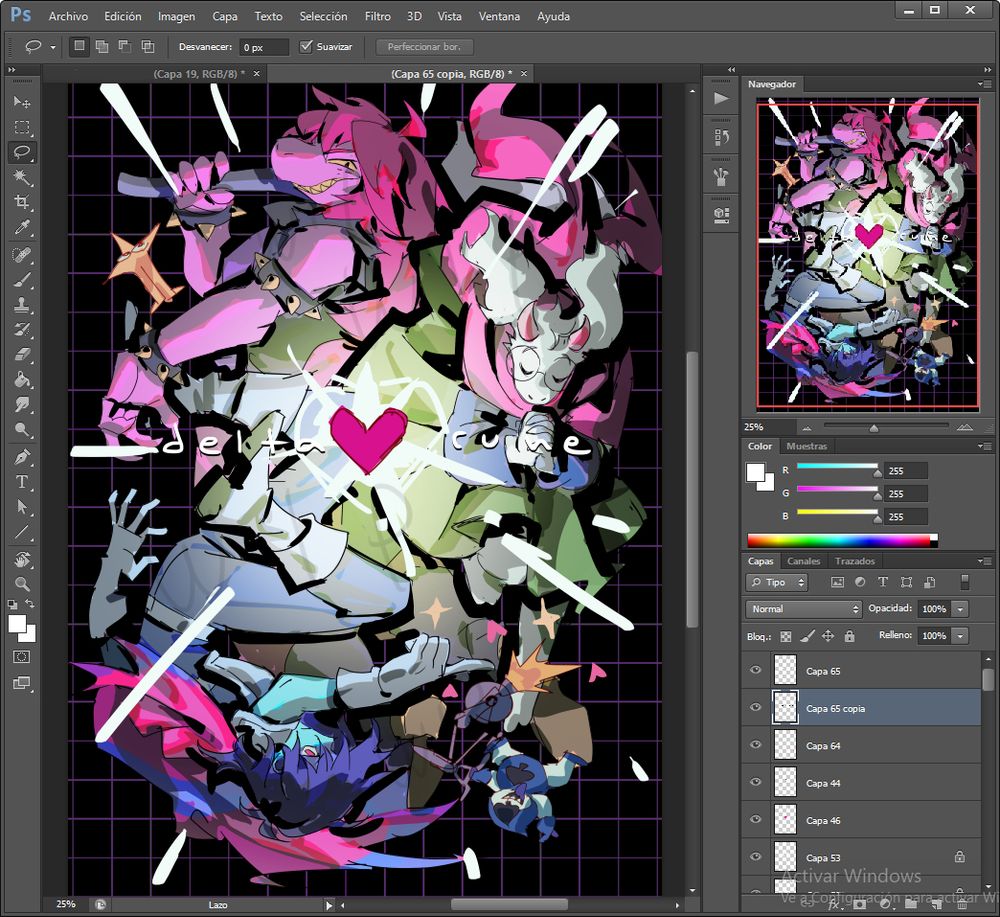The width and height of the screenshot is (1000, 917).
Task: Hide layer Capa 64
Action: click(756, 745)
